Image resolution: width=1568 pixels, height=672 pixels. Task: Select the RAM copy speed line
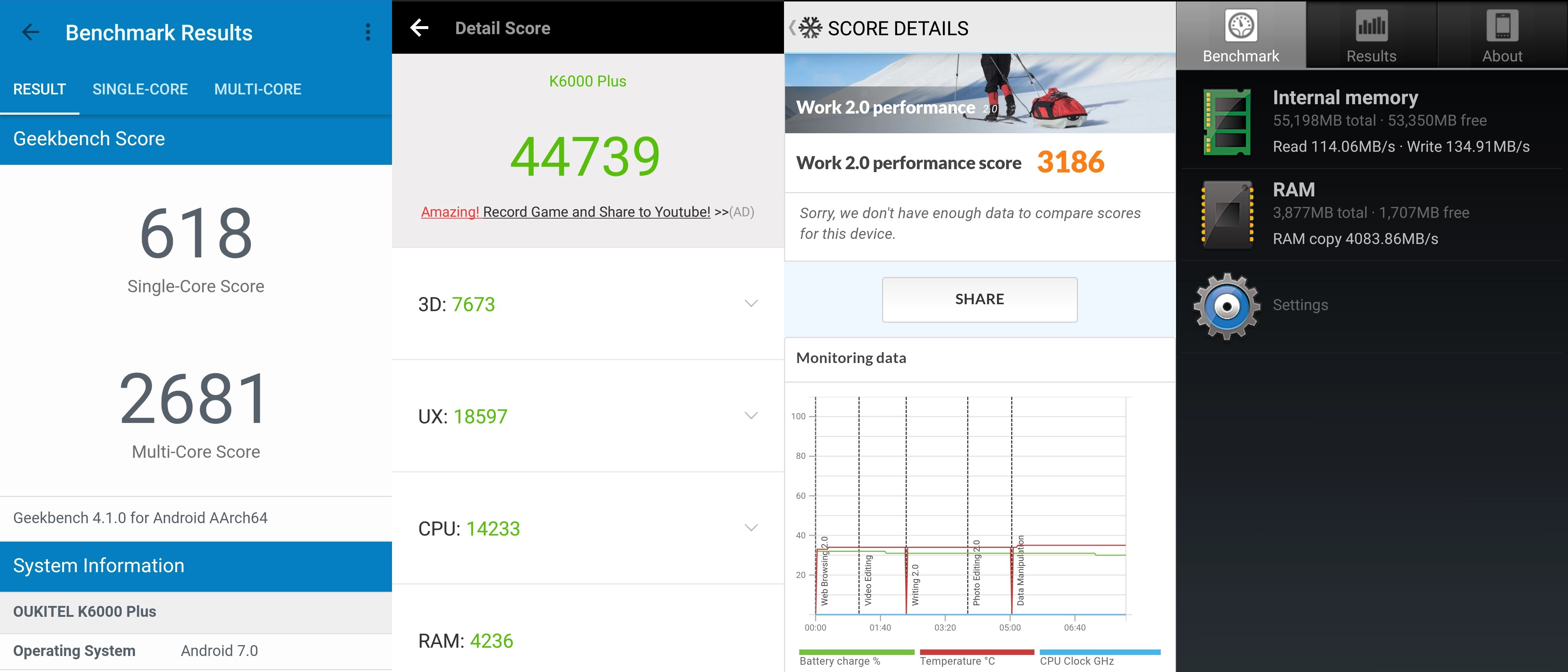(x=1356, y=239)
